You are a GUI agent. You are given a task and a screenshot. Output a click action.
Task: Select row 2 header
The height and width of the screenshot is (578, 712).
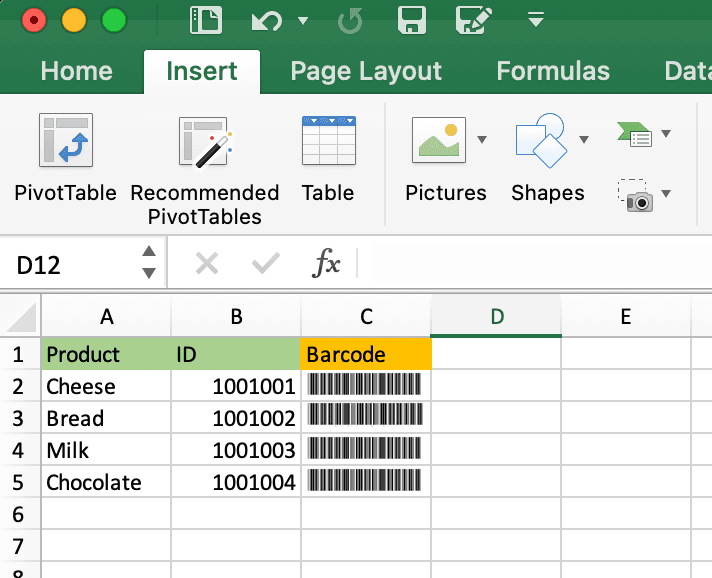tap(20, 386)
